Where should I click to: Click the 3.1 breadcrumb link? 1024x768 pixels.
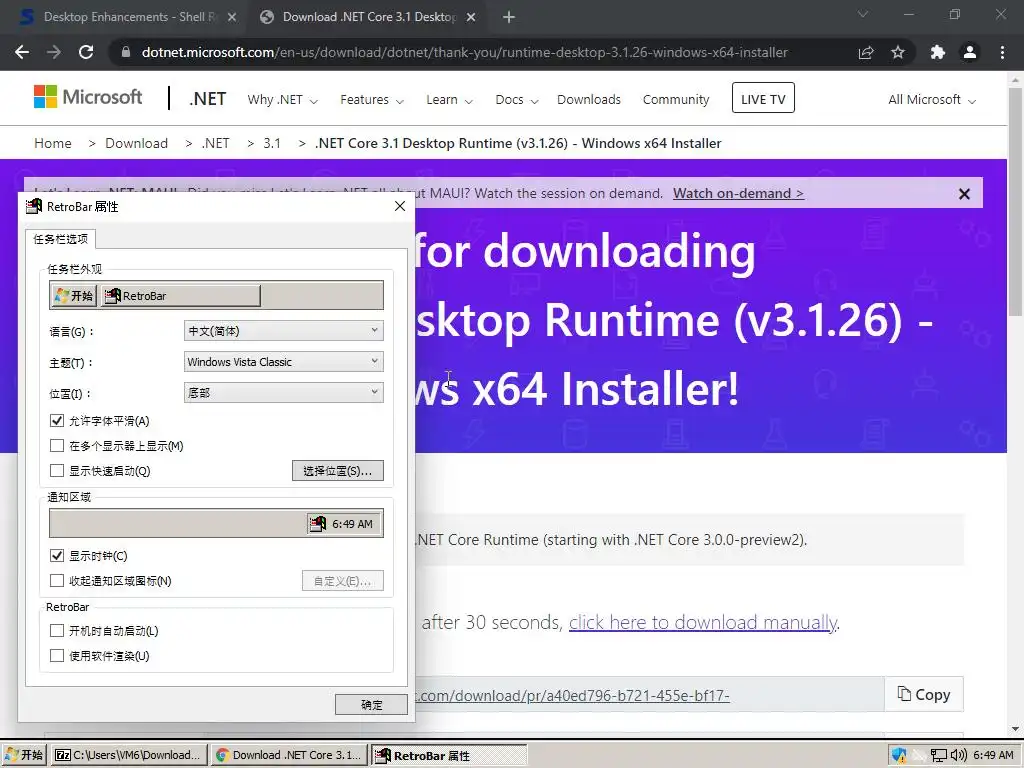(x=272, y=143)
